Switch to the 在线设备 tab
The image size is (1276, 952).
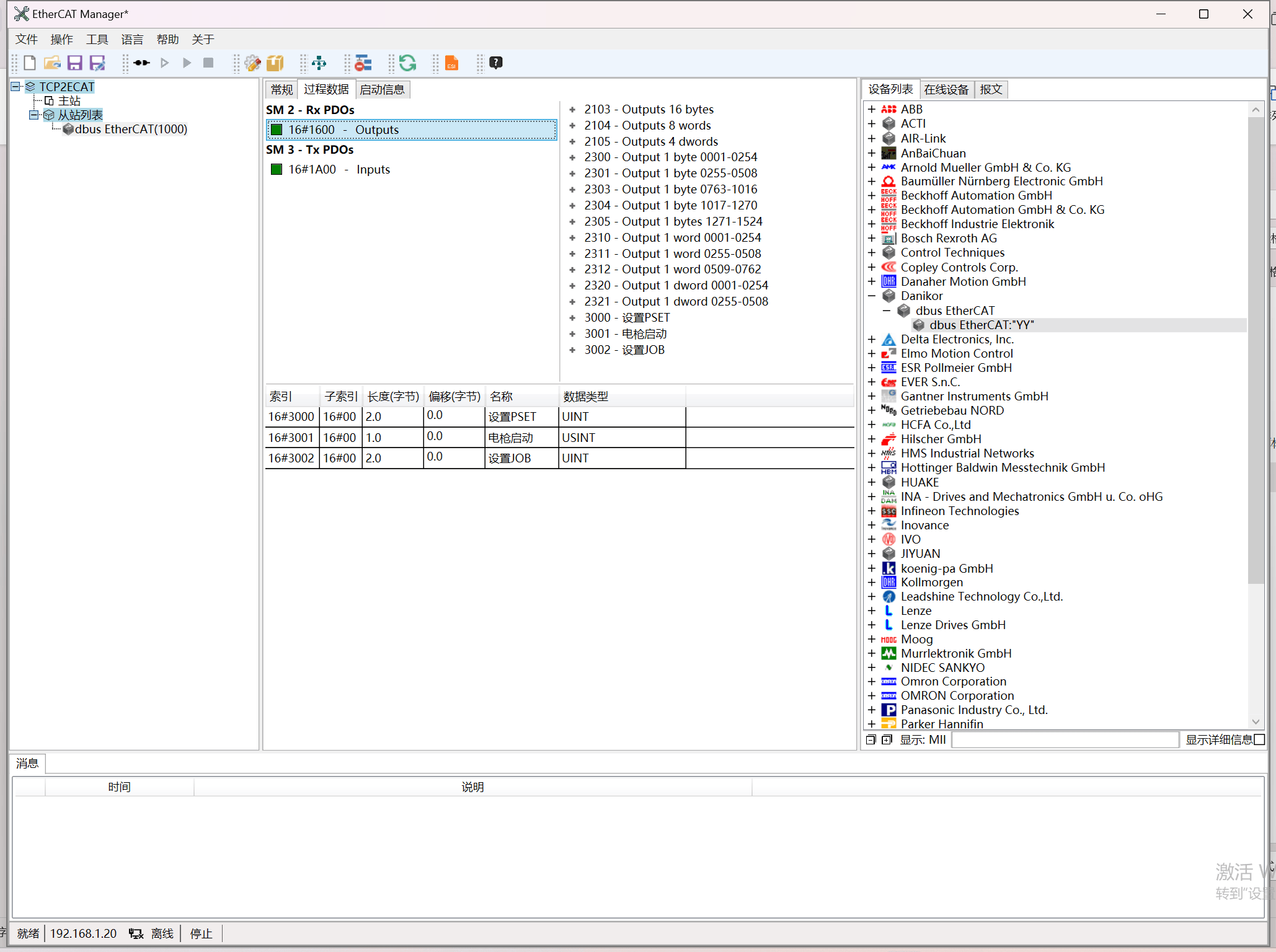[946, 89]
